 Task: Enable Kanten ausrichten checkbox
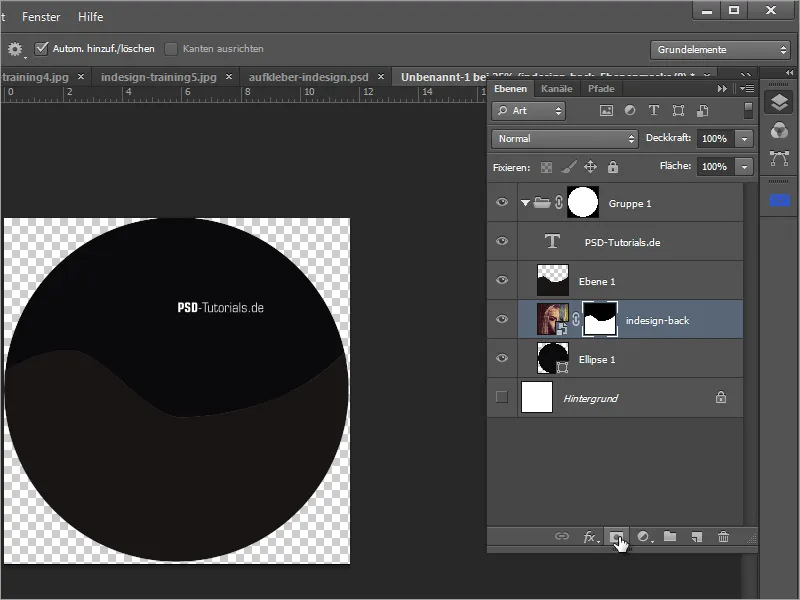171,49
